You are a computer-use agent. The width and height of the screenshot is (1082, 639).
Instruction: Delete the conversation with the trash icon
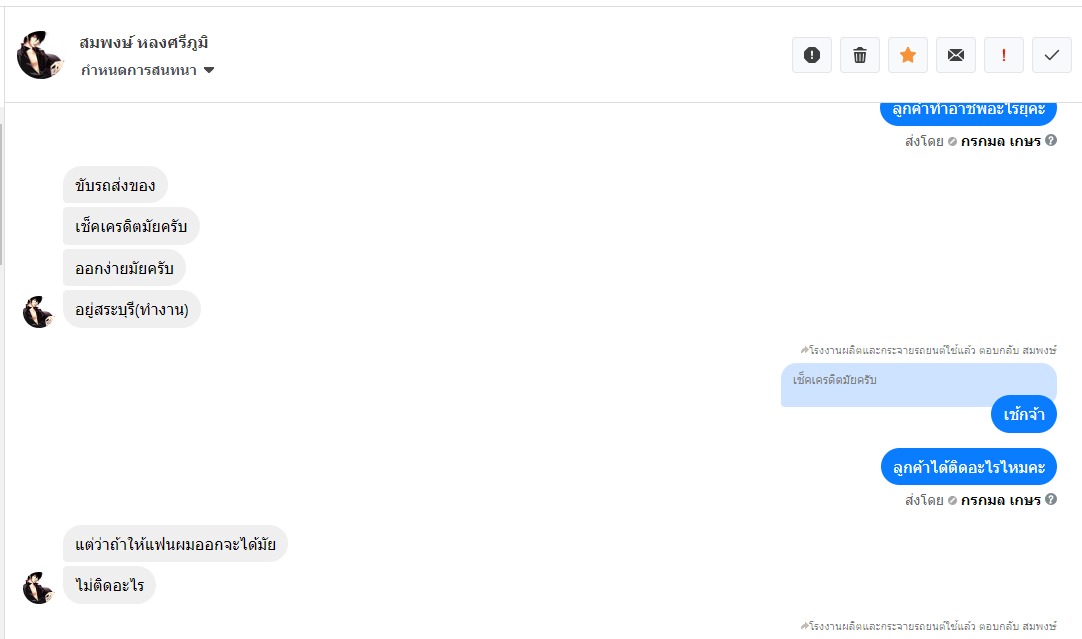point(860,55)
